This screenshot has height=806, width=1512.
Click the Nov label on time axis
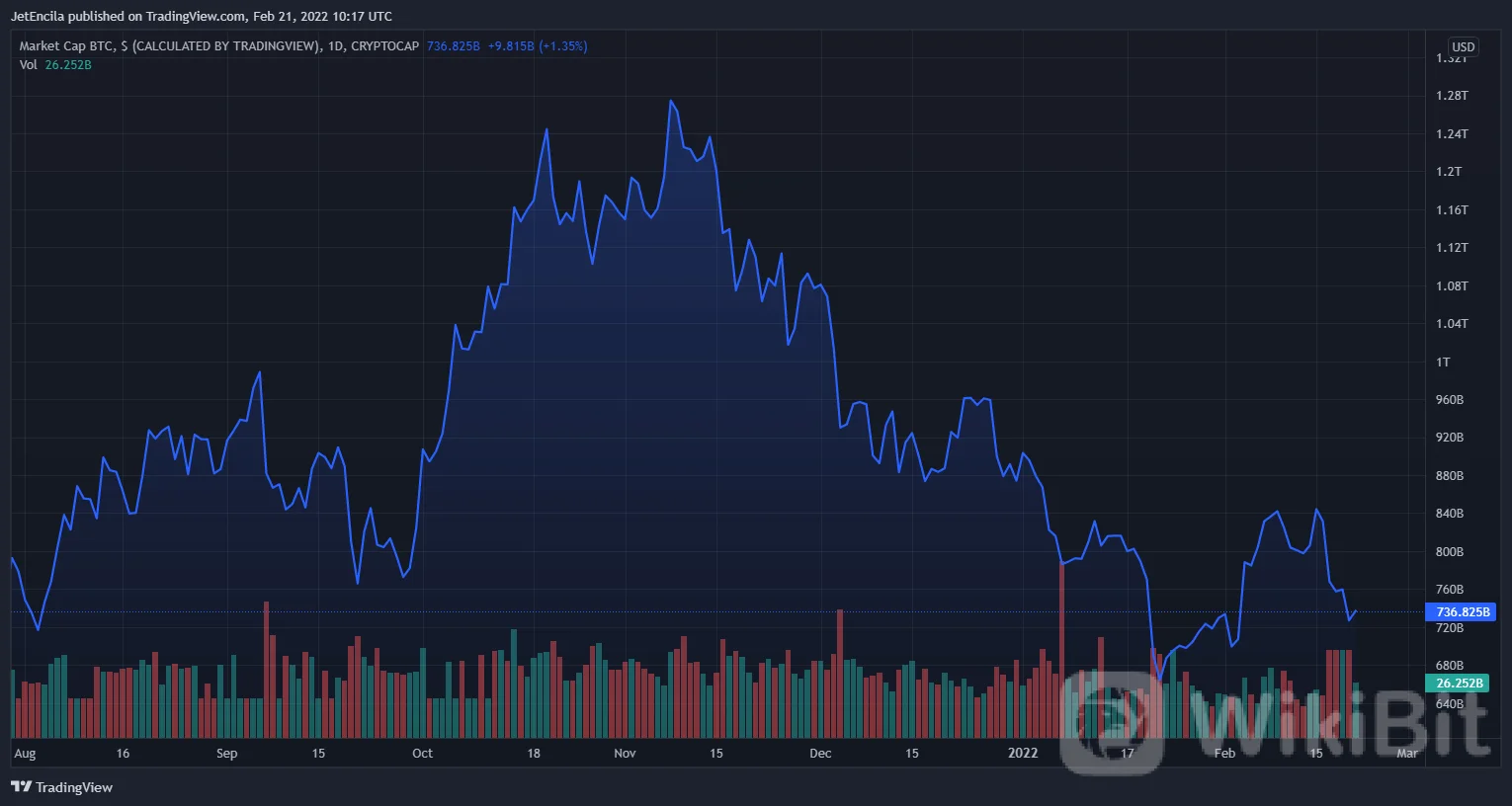pos(625,754)
